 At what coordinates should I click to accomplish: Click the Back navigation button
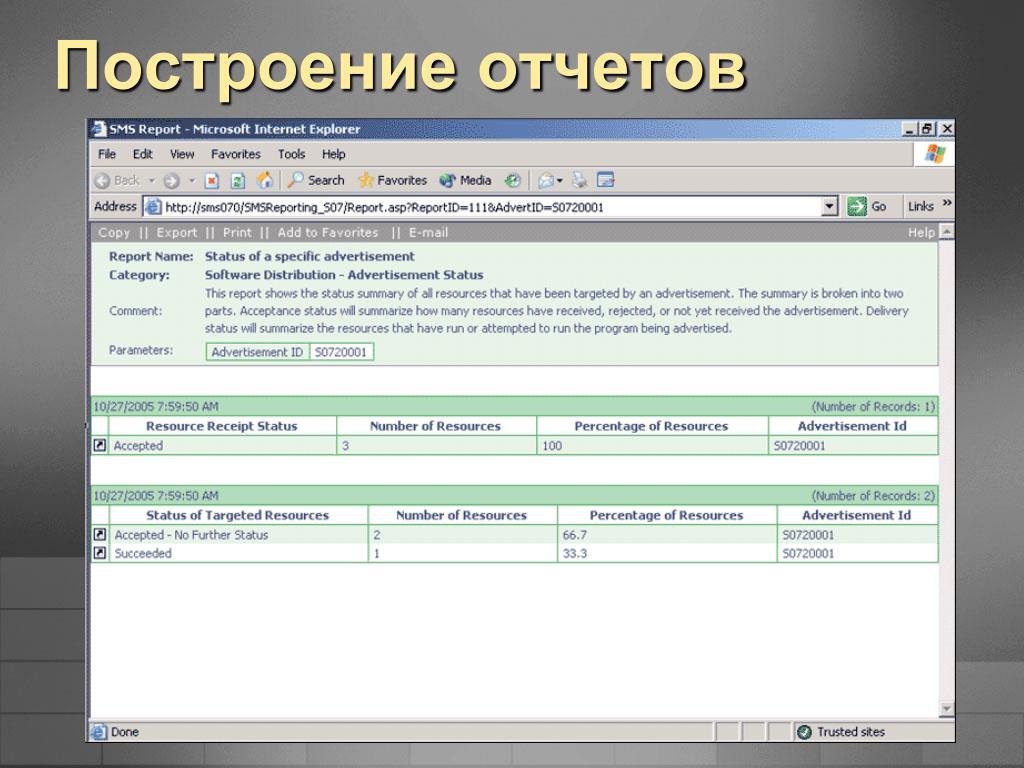coord(118,181)
